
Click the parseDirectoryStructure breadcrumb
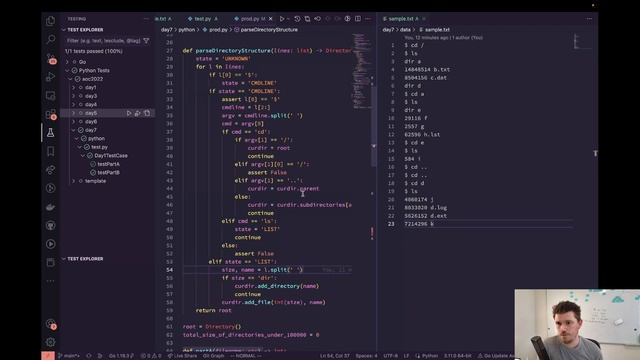click(x=269, y=30)
